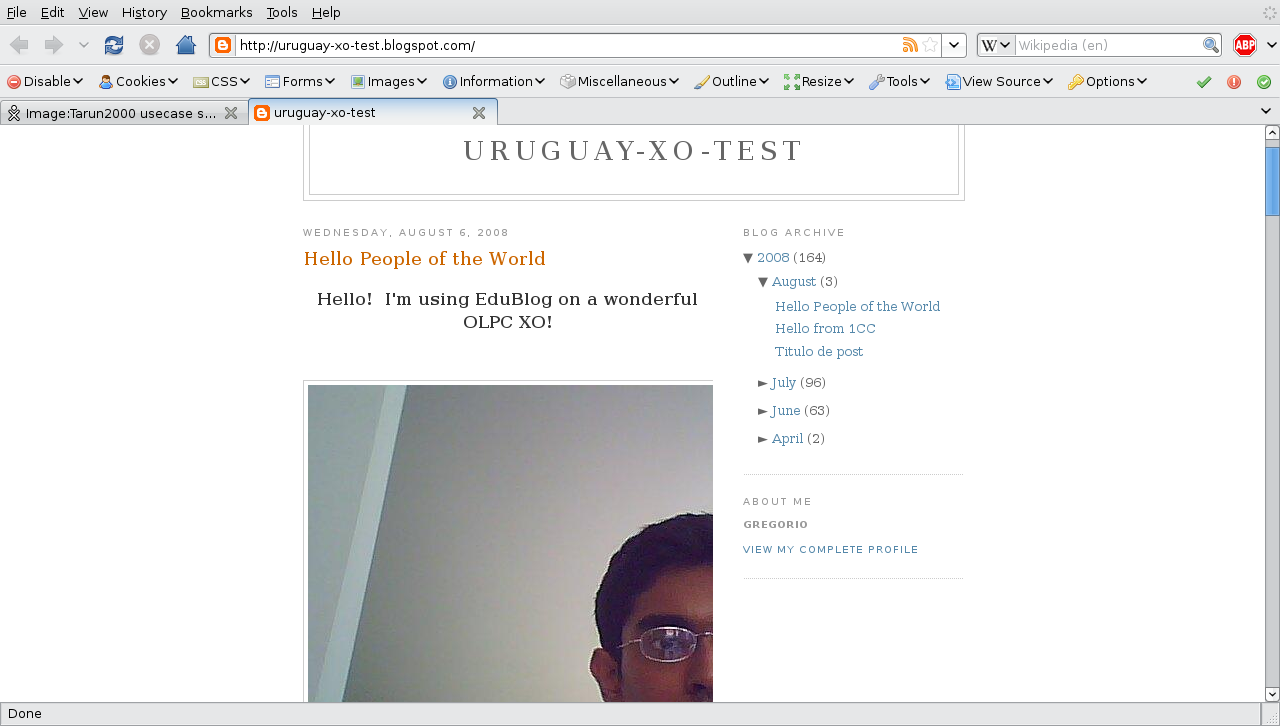Click the magnifier search icon in Wikipedia box
This screenshot has width=1280, height=726.
click(x=1210, y=45)
